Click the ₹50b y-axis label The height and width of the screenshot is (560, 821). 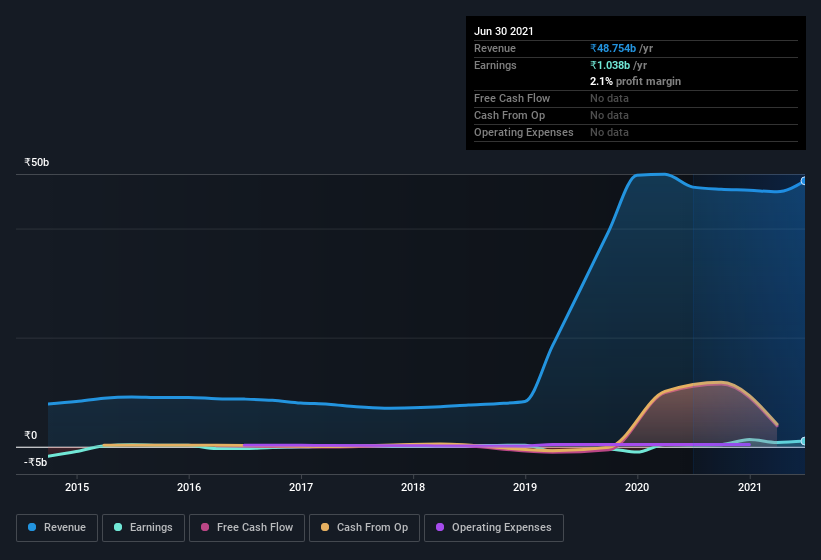[x=37, y=162]
